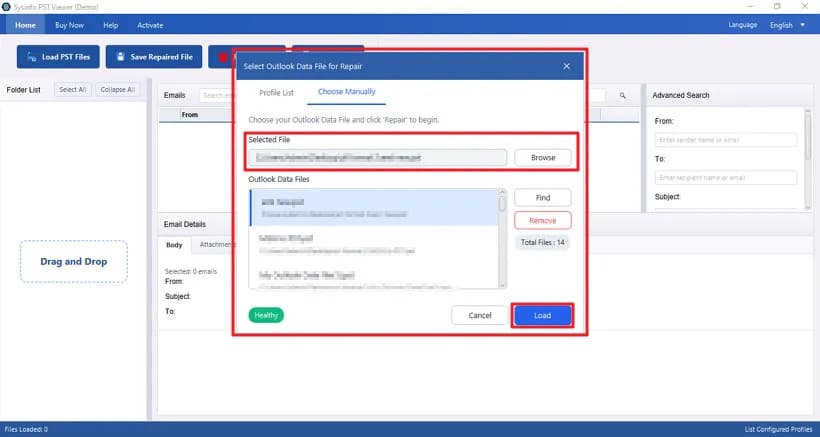Open the Help menu
The width and height of the screenshot is (820, 437).
111,25
